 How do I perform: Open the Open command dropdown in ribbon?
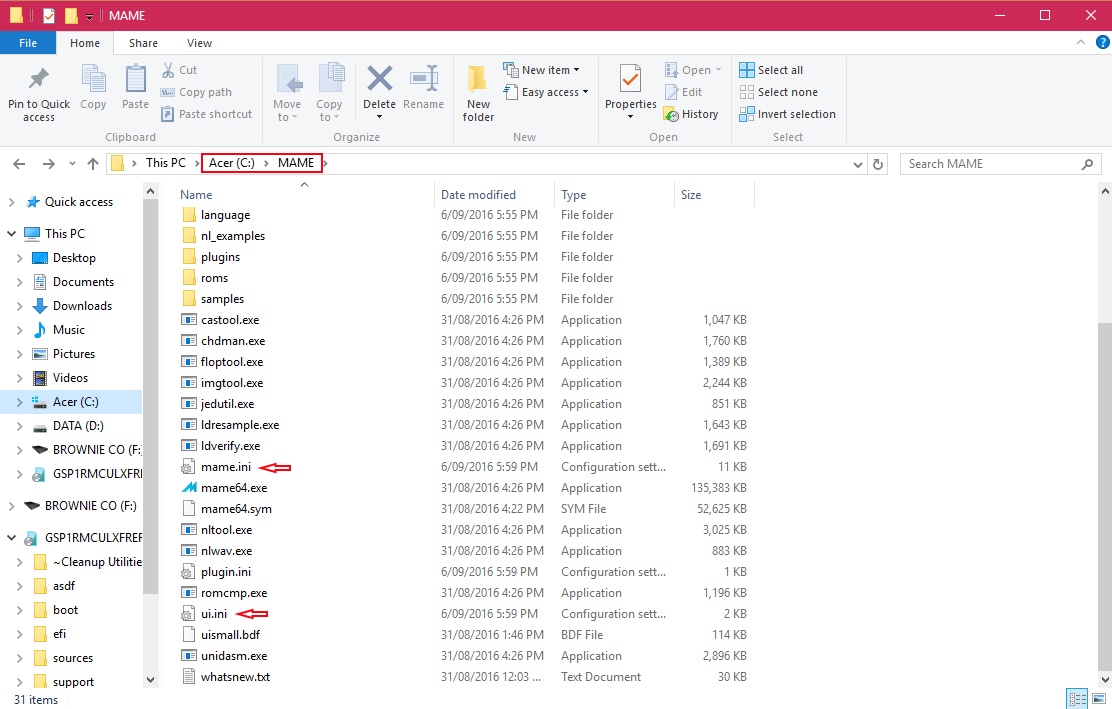[x=718, y=70]
